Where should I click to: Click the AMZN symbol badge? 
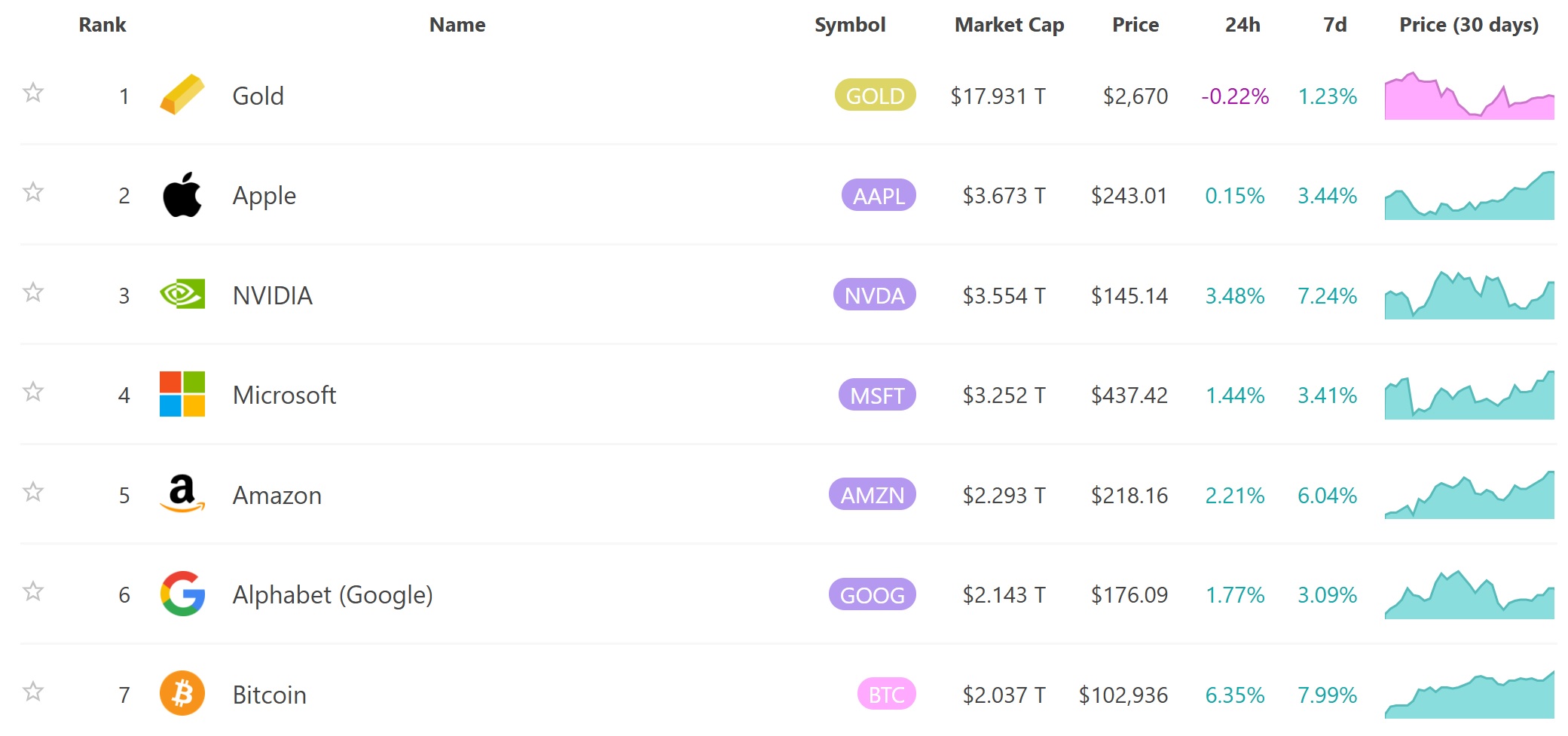[873, 494]
